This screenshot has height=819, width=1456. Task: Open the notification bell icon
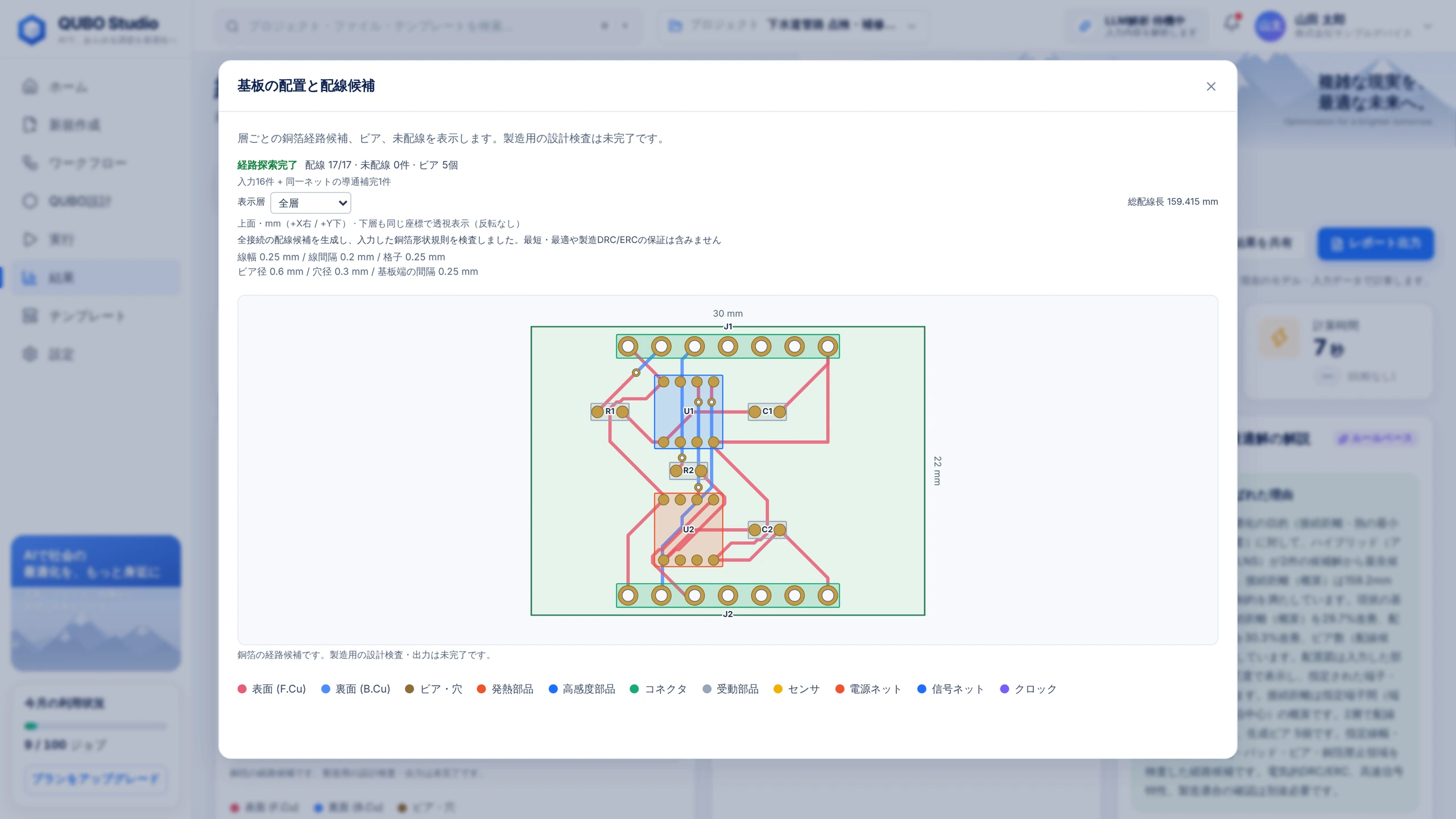click(x=1231, y=24)
